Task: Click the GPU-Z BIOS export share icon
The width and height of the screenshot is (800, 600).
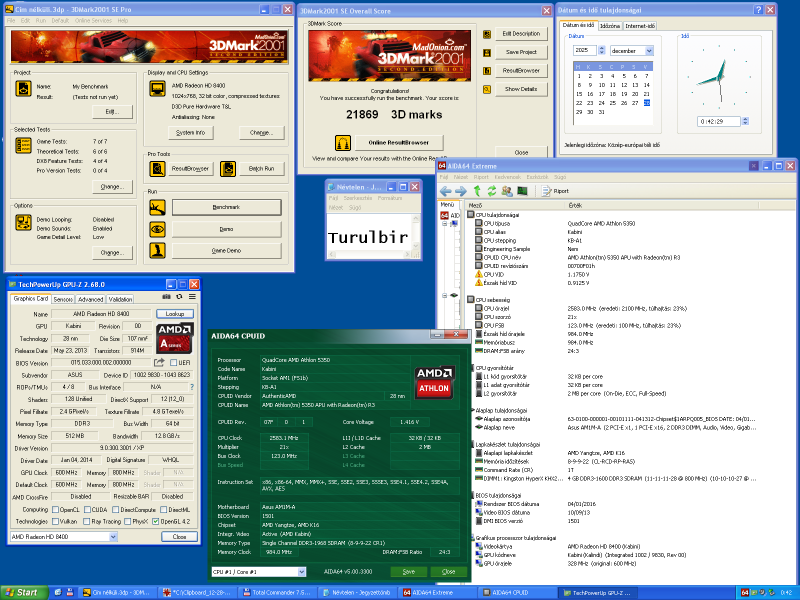Action: tap(159, 362)
